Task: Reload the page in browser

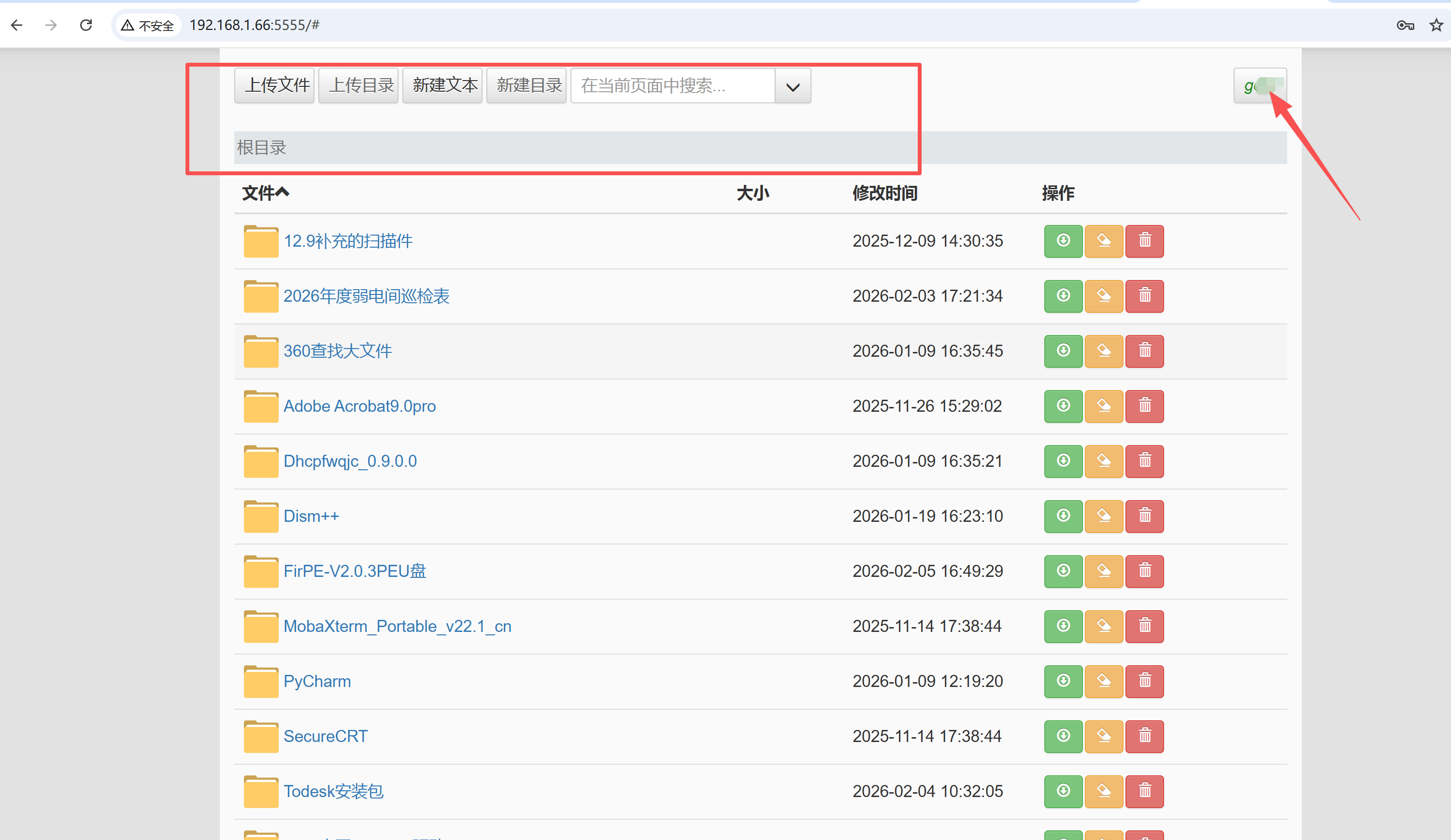Action: (x=86, y=25)
